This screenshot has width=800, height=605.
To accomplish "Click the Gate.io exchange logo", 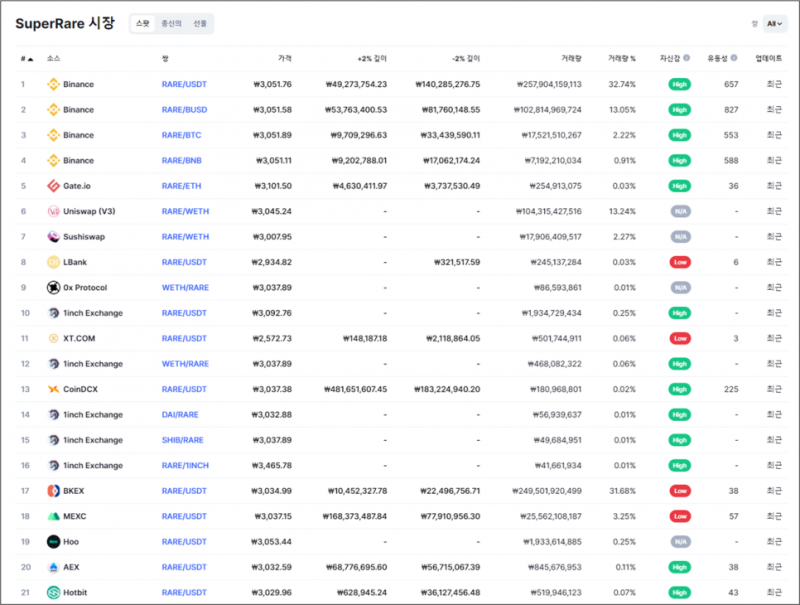I will coord(53,186).
